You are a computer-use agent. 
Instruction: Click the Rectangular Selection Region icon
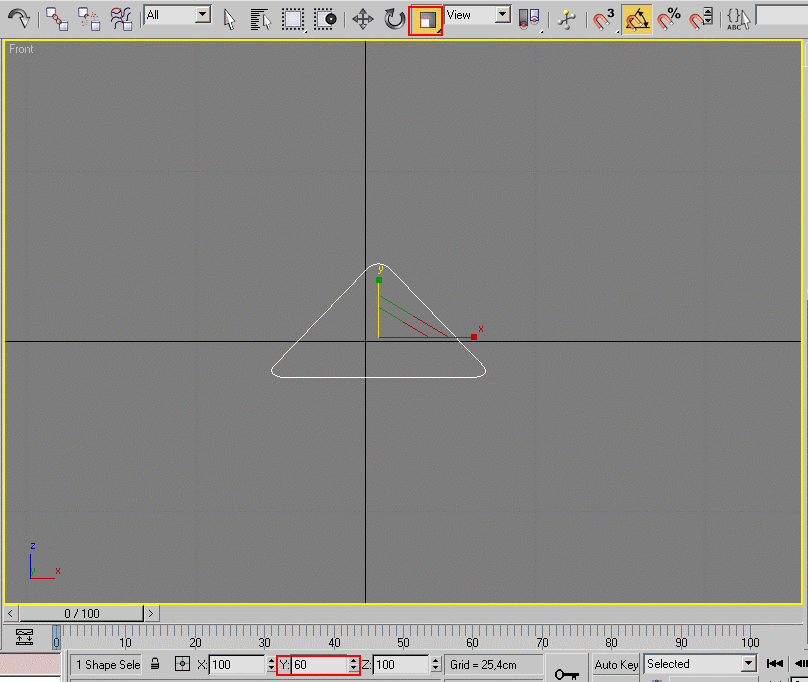click(x=293, y=20)
